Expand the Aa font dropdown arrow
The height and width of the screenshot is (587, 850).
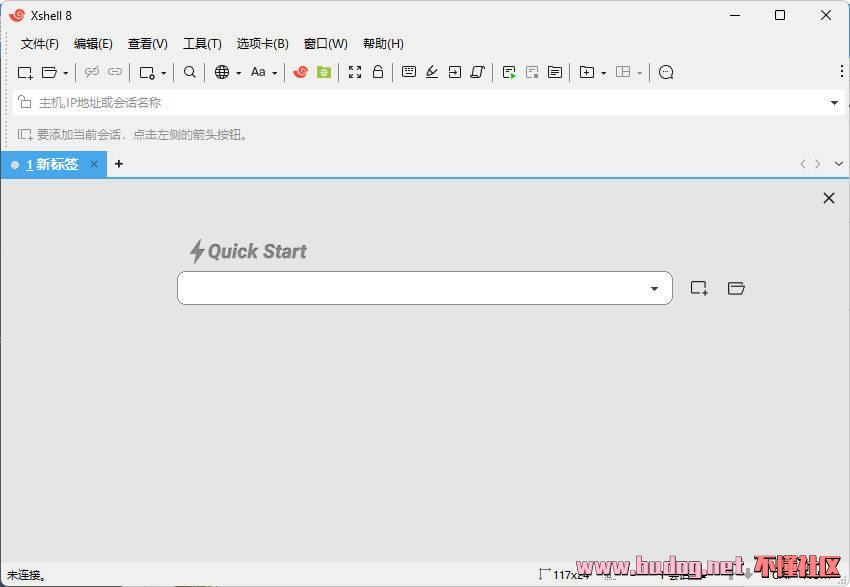coord(275,73)
